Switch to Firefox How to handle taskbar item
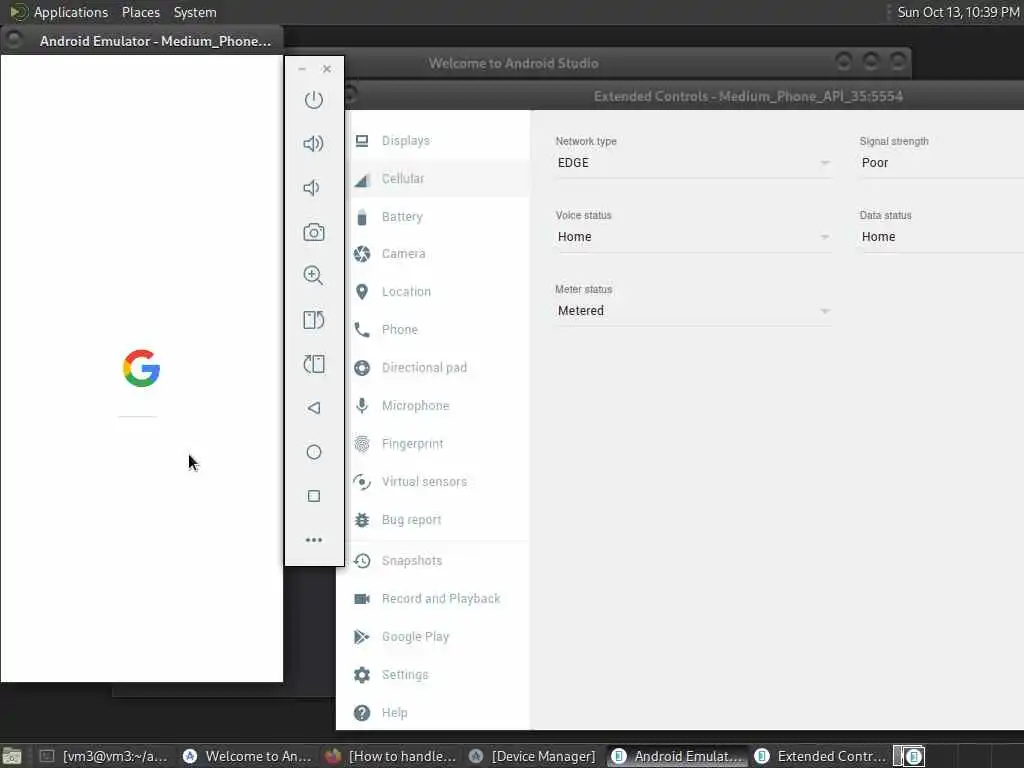1024x768 pixels. click(x=391, y=756)
